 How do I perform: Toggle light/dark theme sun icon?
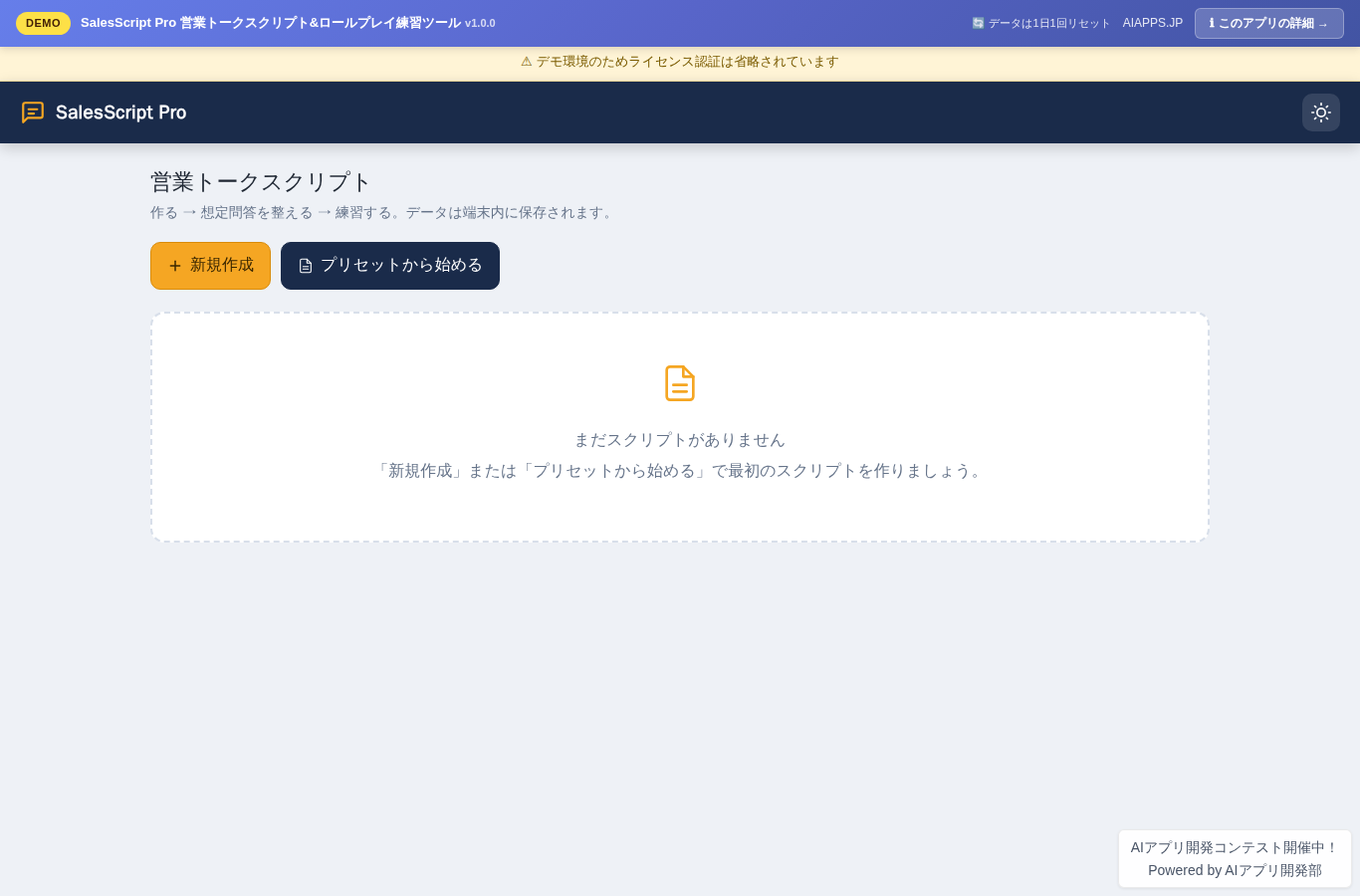pos(1321,112)
